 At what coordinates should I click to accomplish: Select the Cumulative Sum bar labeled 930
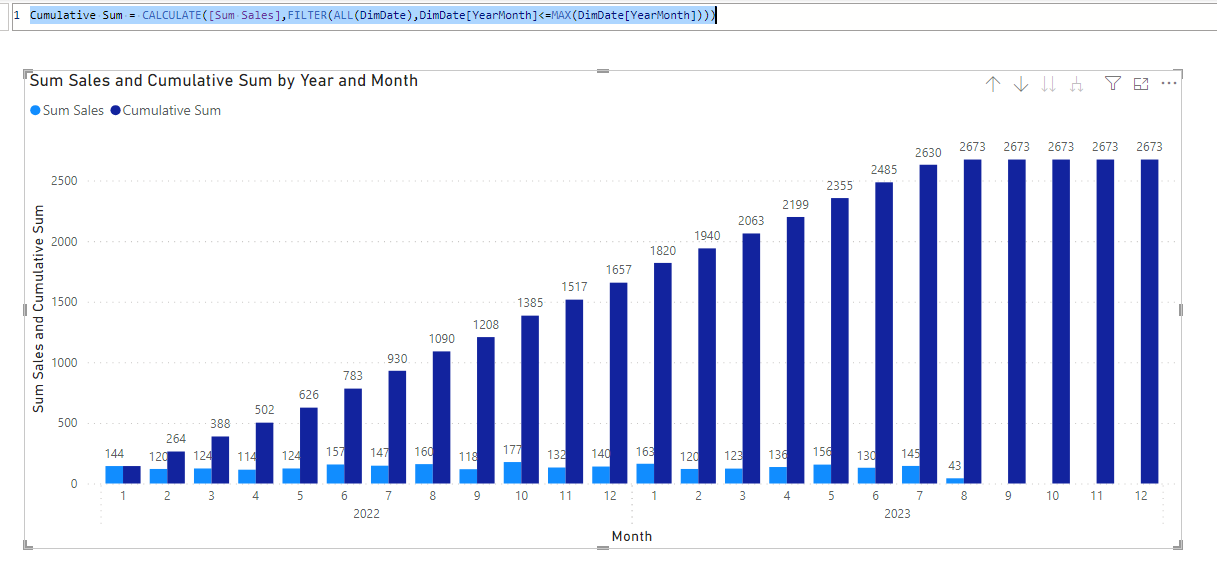tap(397, 427)
